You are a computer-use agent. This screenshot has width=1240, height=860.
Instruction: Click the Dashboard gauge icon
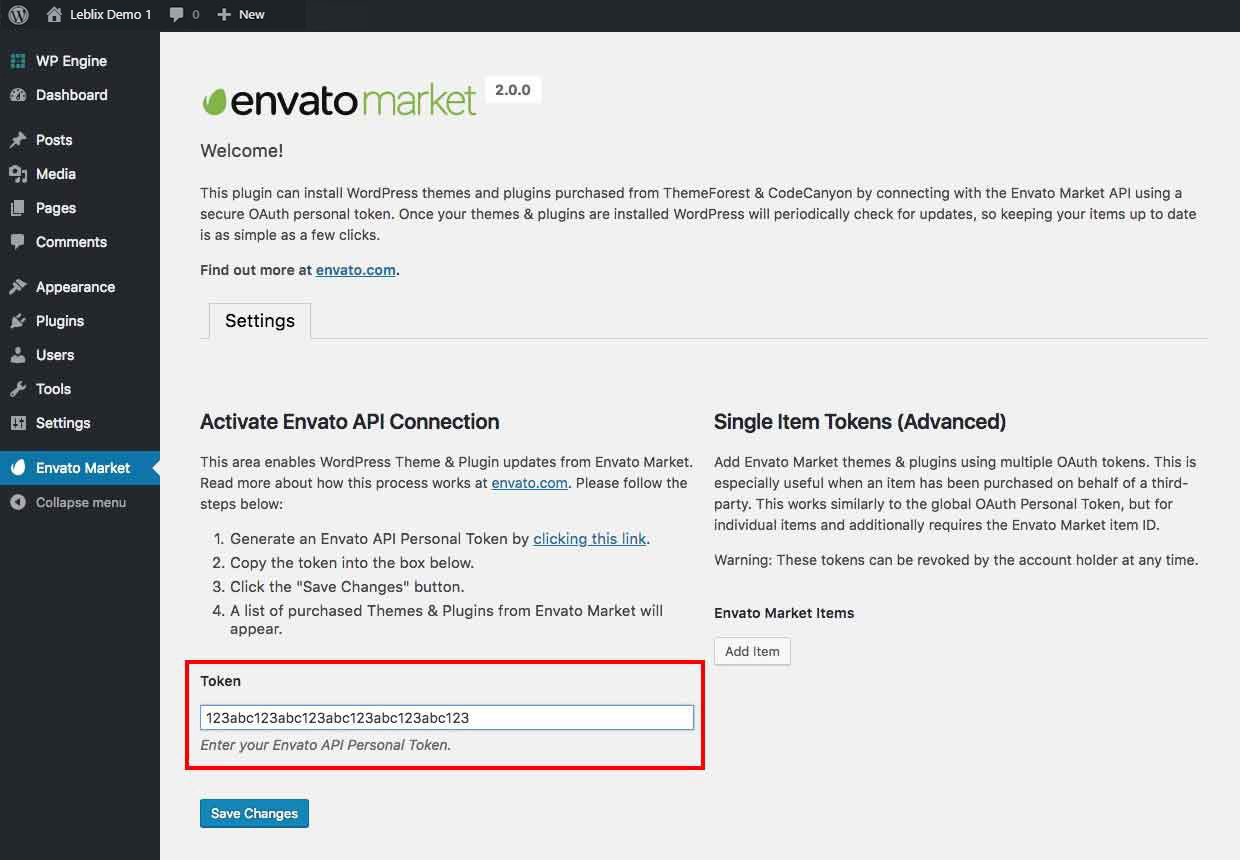(18, 95)
